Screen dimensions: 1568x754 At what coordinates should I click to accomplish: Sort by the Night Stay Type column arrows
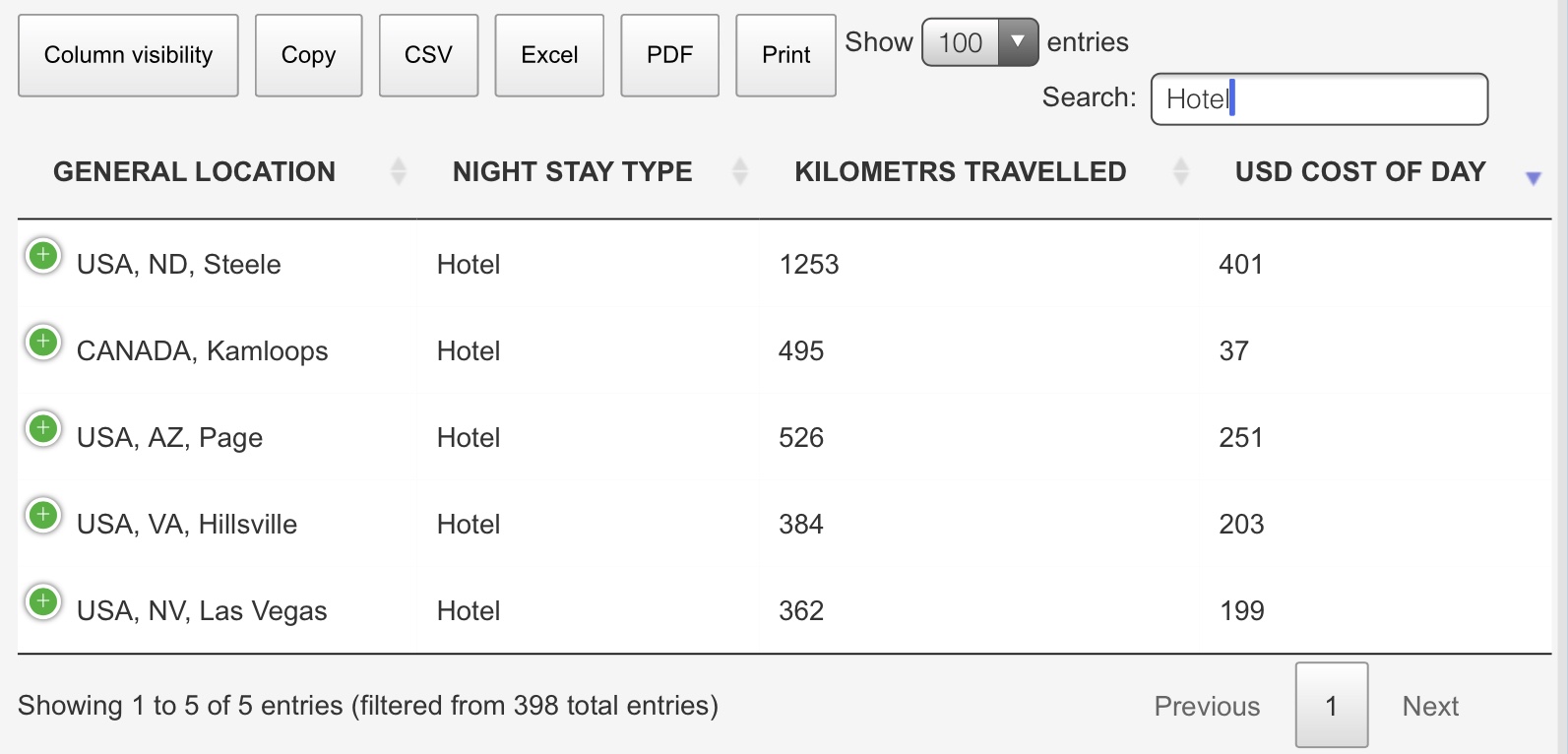tap(740, 171)
